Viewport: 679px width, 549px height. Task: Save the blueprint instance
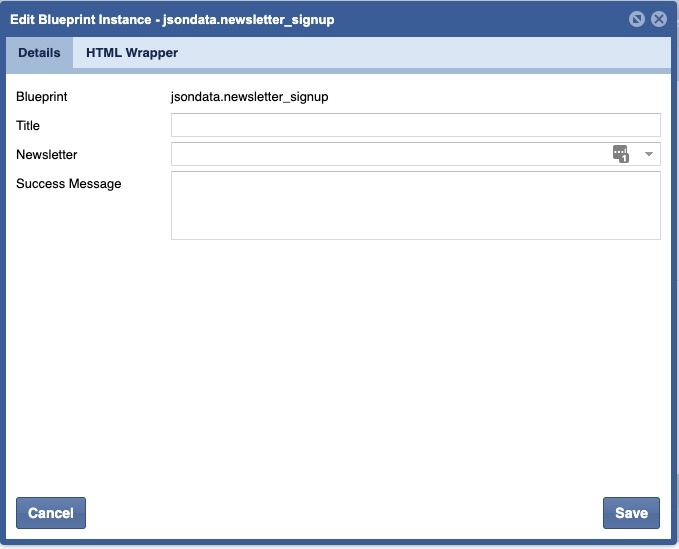pos(631,513)
